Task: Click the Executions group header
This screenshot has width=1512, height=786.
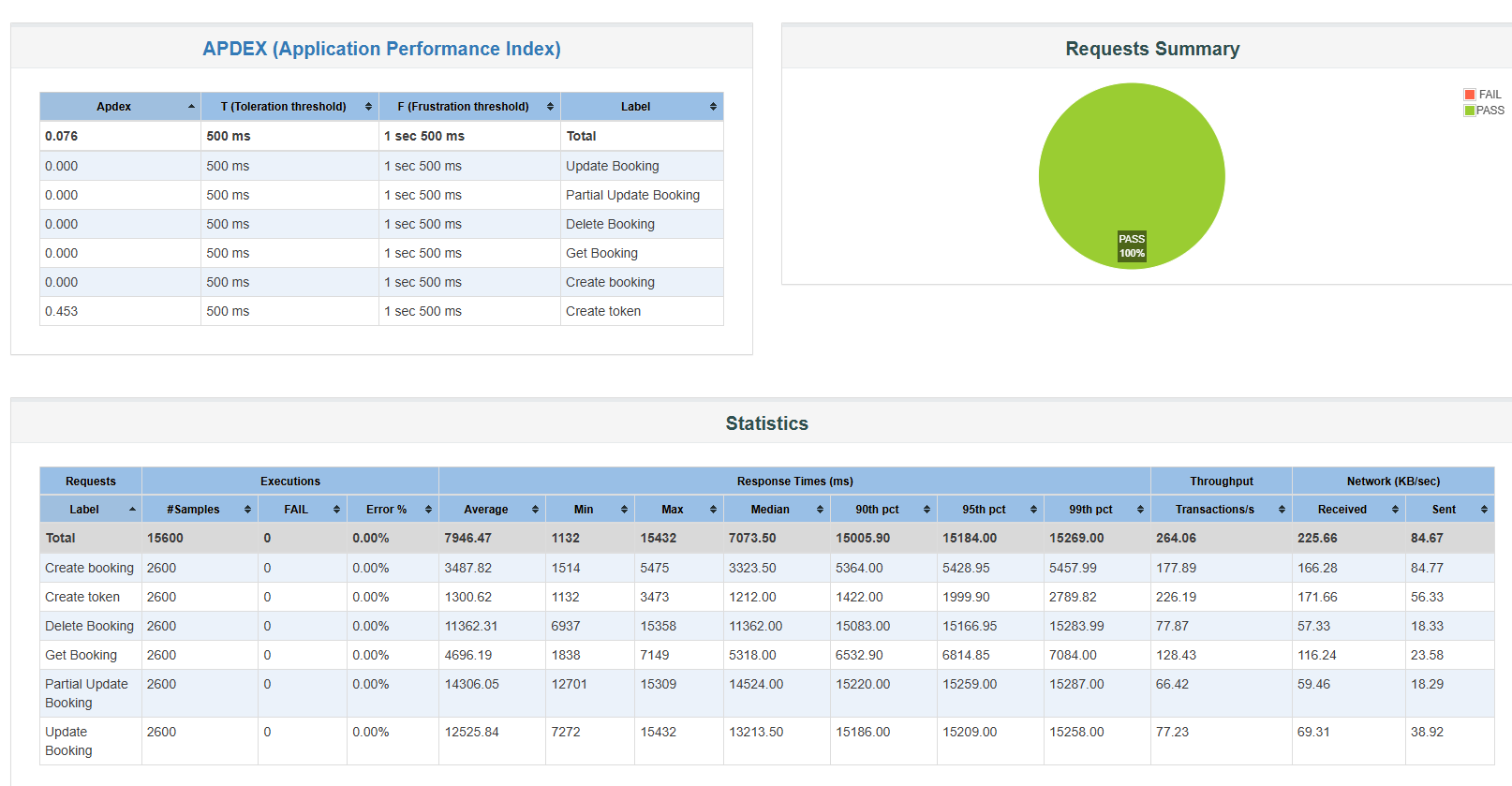Action: (290, 482)
